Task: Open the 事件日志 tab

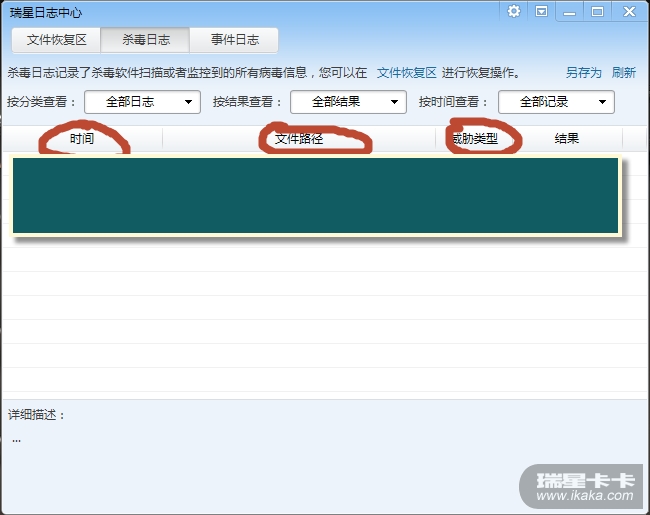Action: click(234, 40)
